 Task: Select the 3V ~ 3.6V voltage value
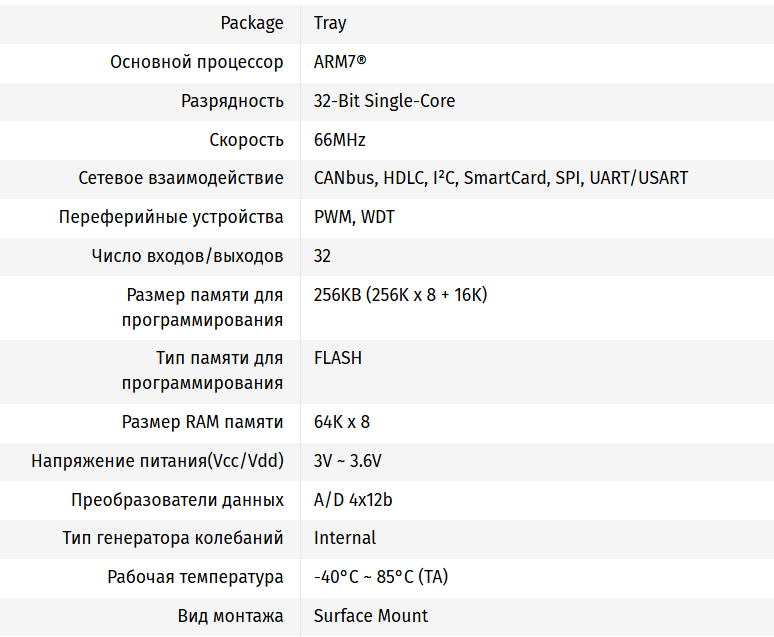coord(347,461)
